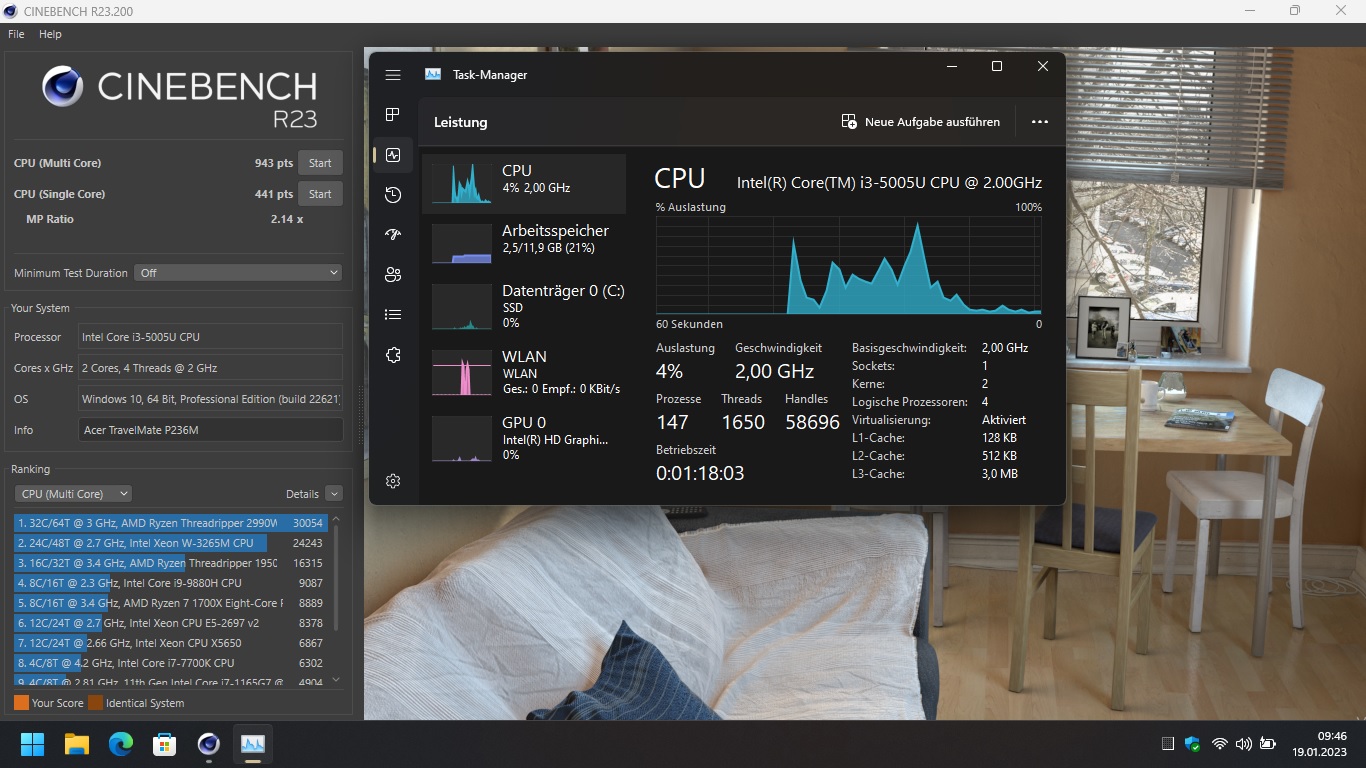Viewport: 1366px width, 768px height.
Task: Click the Identical System brown legend swatch
Action: point(95,703)
